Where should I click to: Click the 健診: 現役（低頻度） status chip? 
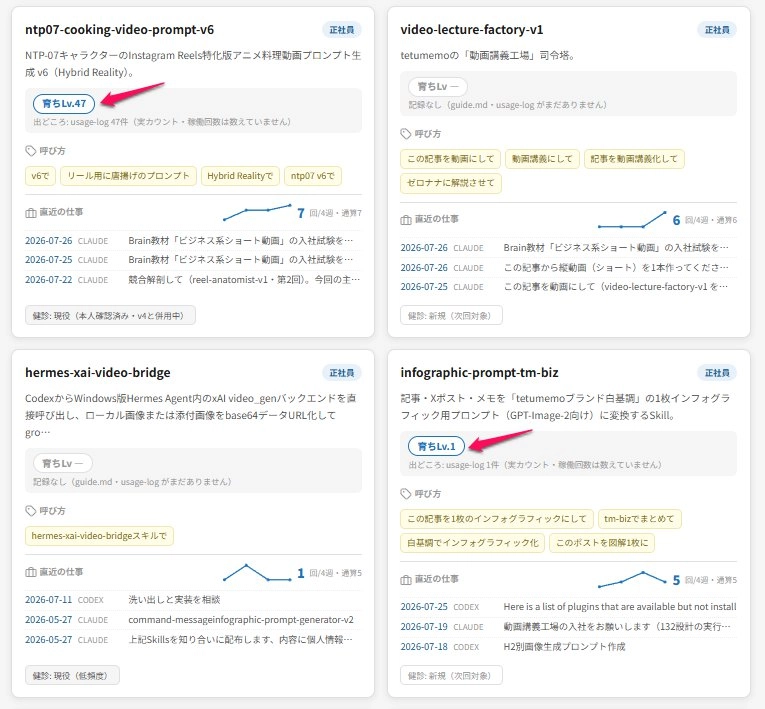coord(72,675)
